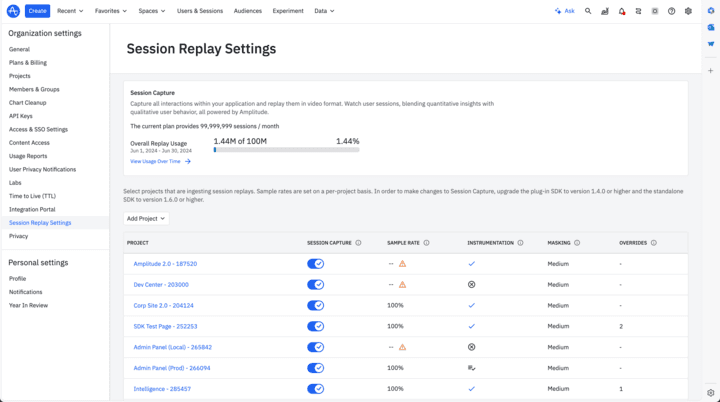Disable session capture for Corp Site 2.0
Image resolution: width=720 pixels, height=402 pixels.
[315, 306]
